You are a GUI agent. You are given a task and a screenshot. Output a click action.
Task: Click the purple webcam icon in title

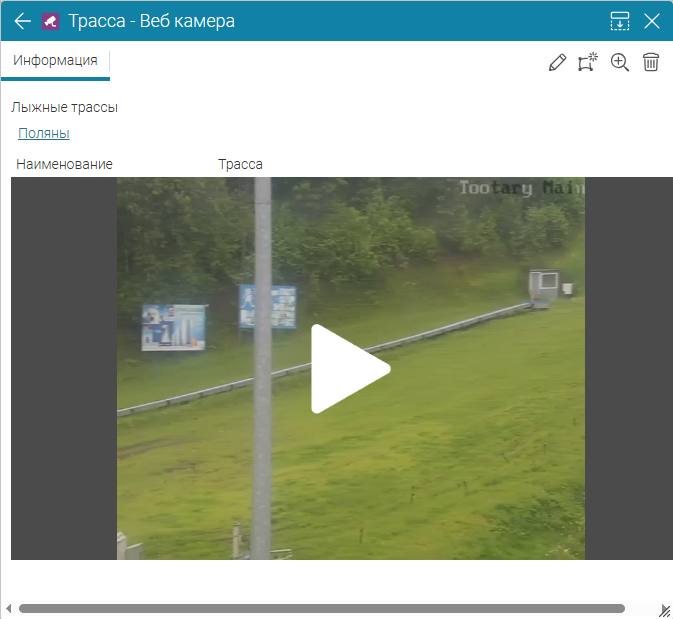50,20
